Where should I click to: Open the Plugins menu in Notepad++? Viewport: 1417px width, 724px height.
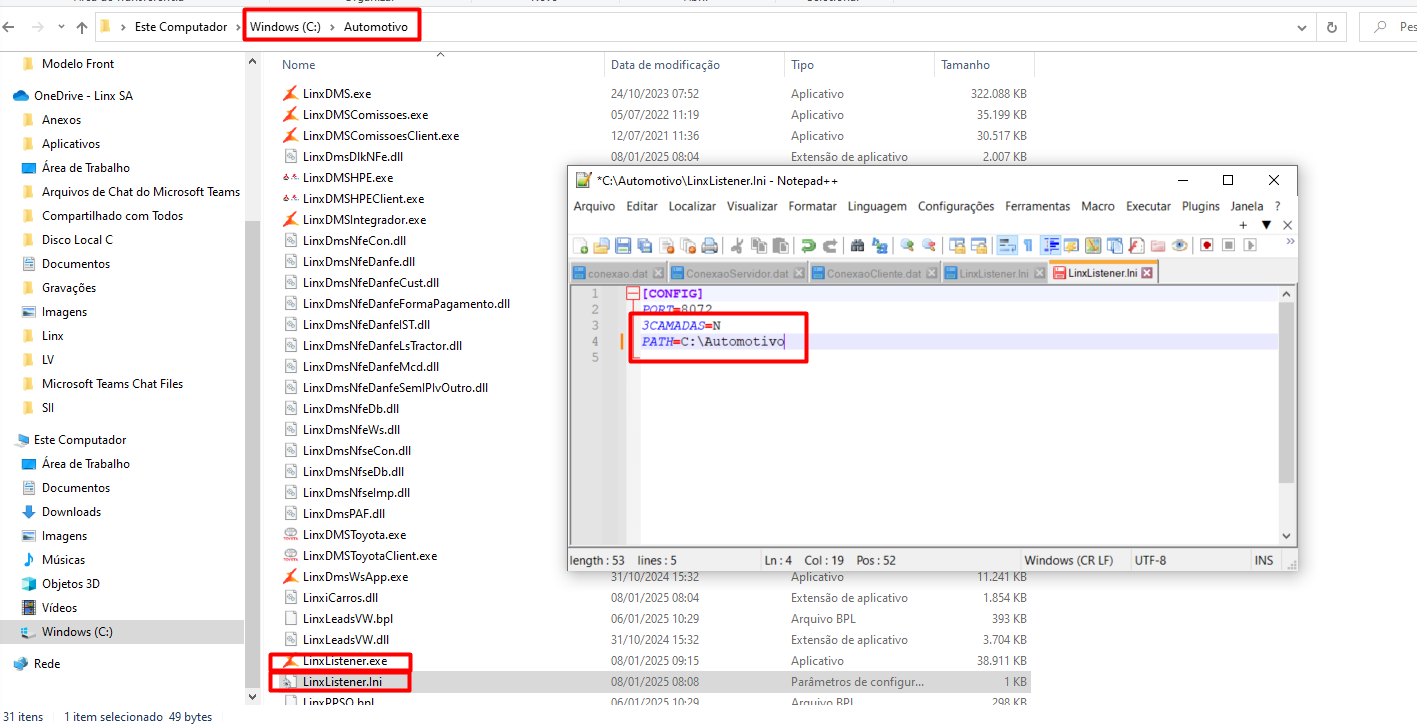(x=1201, y=206)
